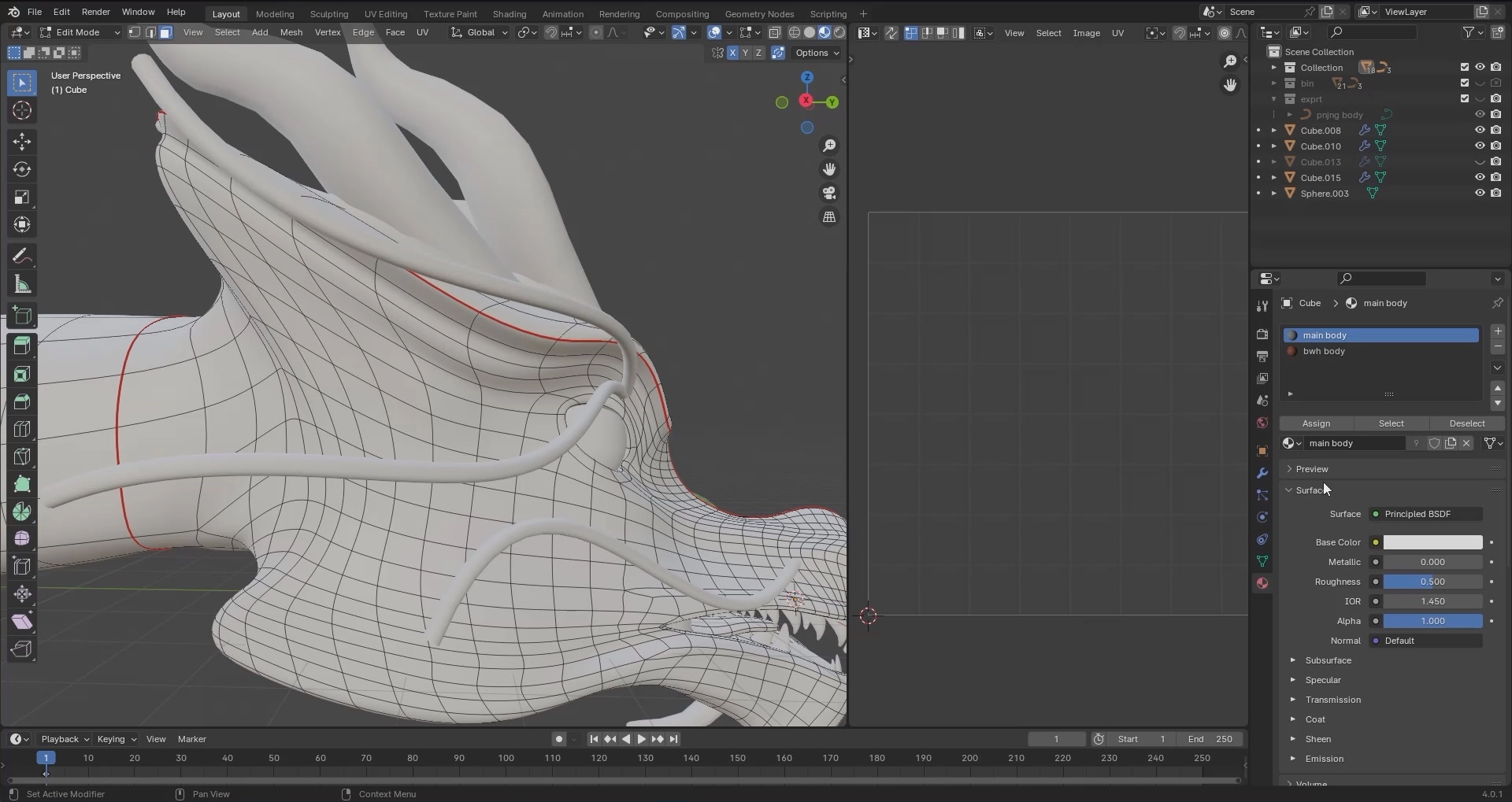Toggle X axis mirror
The width and height of the screenshot is (1512, 802).
[x=733, y=53]
